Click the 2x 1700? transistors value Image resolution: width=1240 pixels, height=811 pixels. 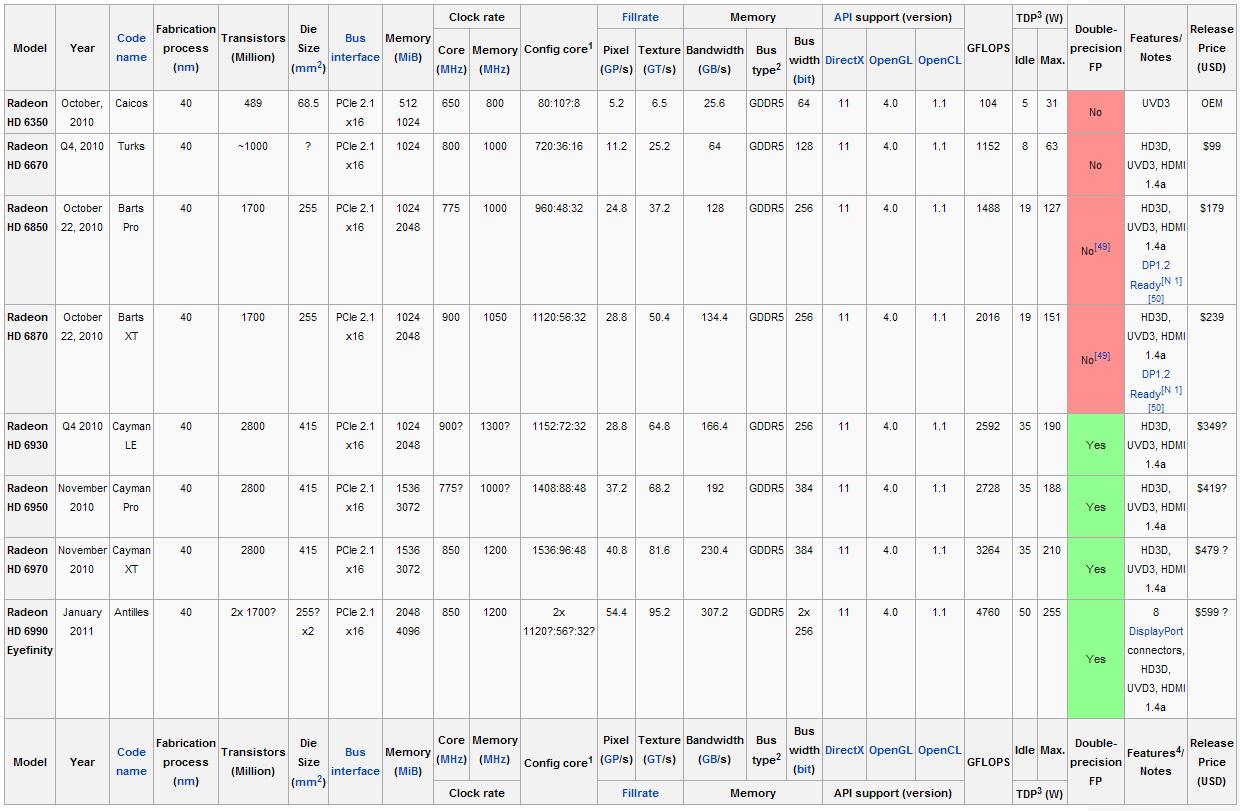[253, 612]
